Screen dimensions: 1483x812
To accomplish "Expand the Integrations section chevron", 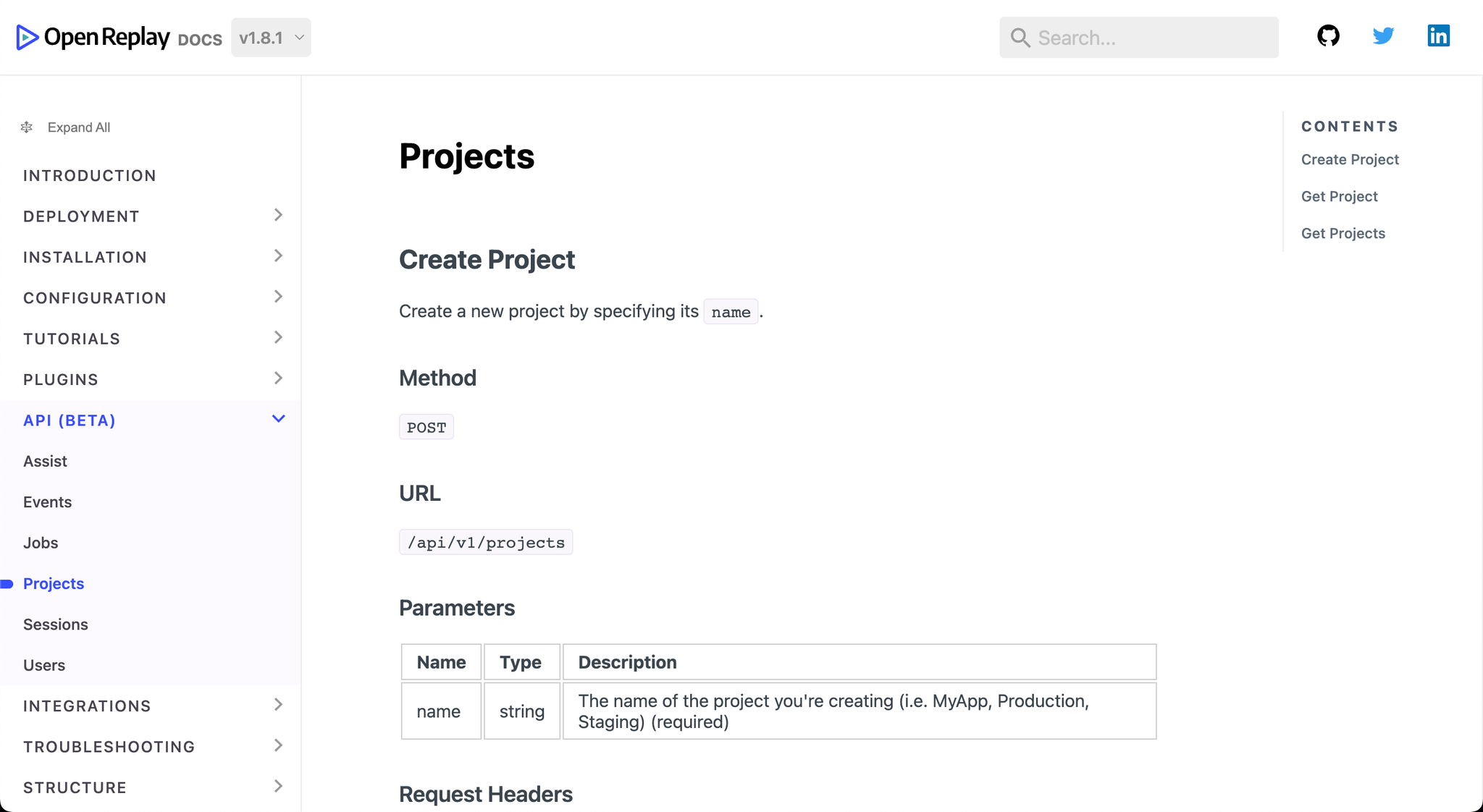I will point(278,704).
